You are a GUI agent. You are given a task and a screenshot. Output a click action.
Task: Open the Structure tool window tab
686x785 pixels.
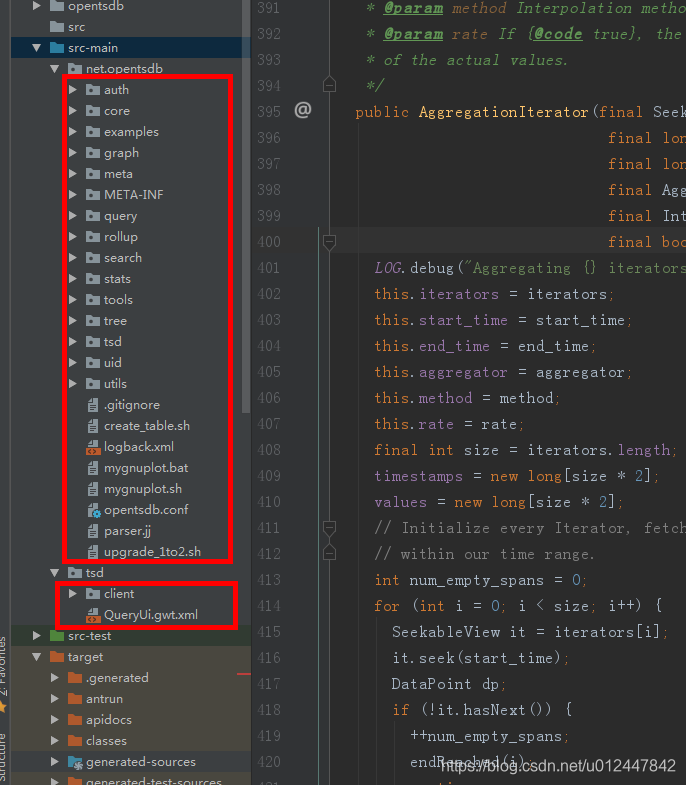click(x=3, y=756)
